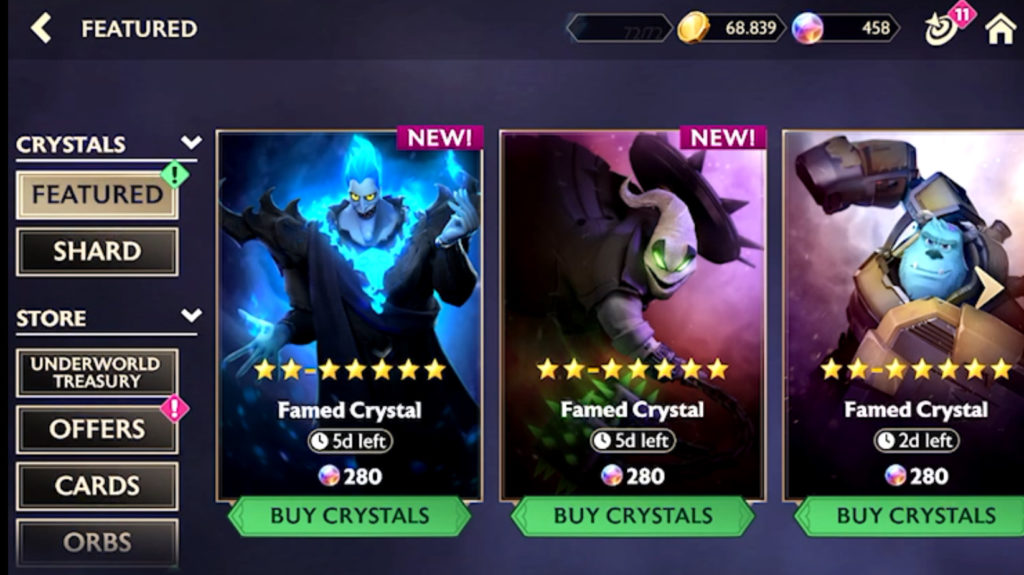Tap the pink alert badge on OFFERS

click(174, 409)
